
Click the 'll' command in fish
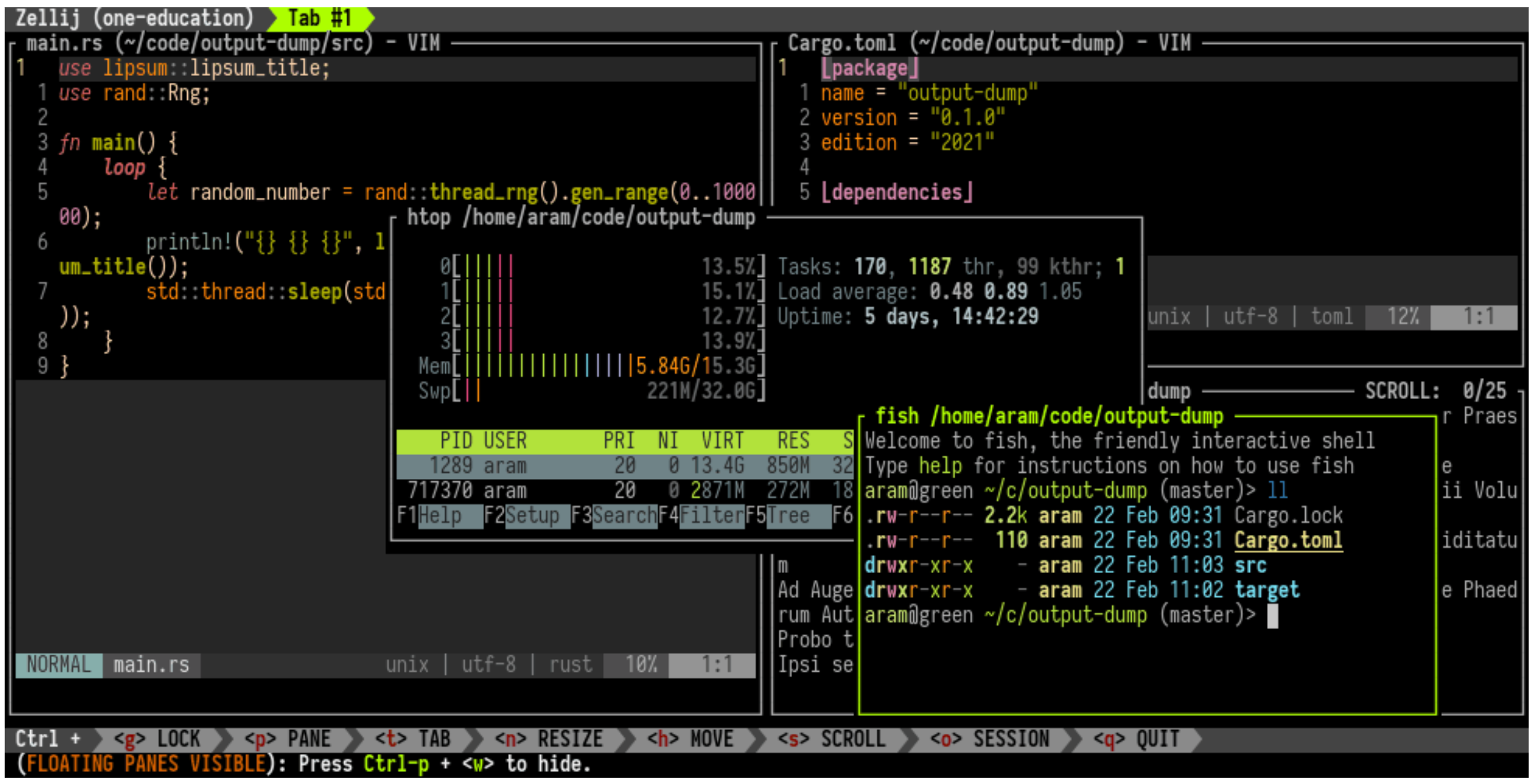pos(1277,491)
